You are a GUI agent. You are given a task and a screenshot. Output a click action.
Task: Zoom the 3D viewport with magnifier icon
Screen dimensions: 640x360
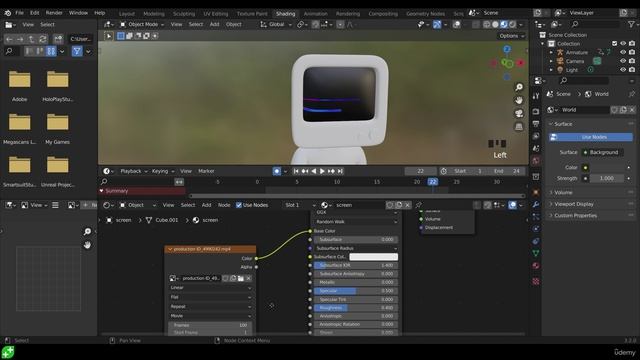[519, 87]
